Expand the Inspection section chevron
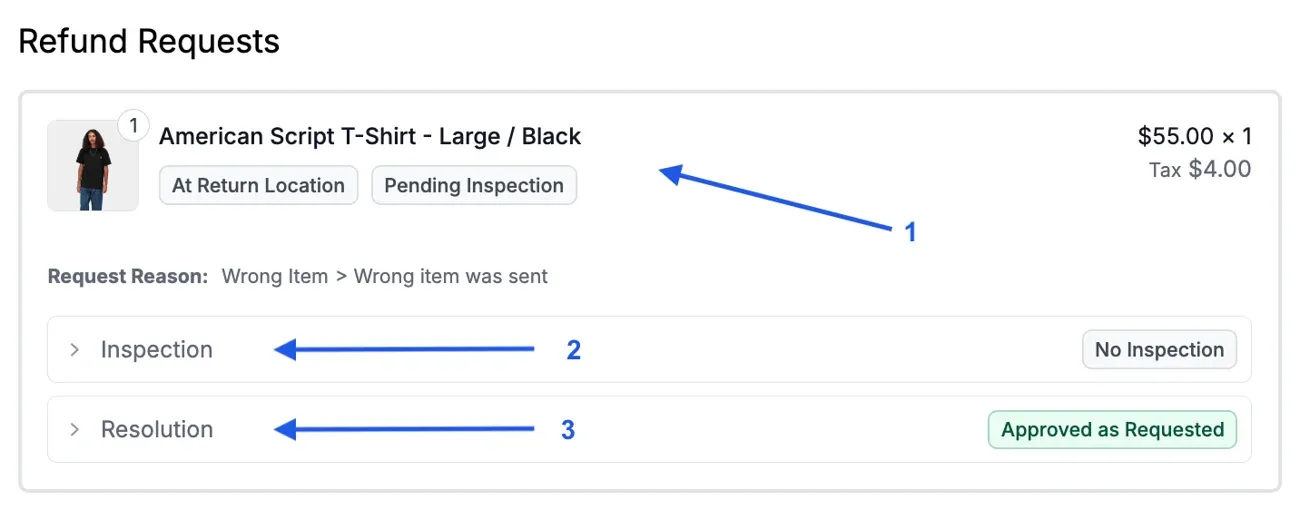This screenshot has width=1300, height=519. (x=74, y=350)
